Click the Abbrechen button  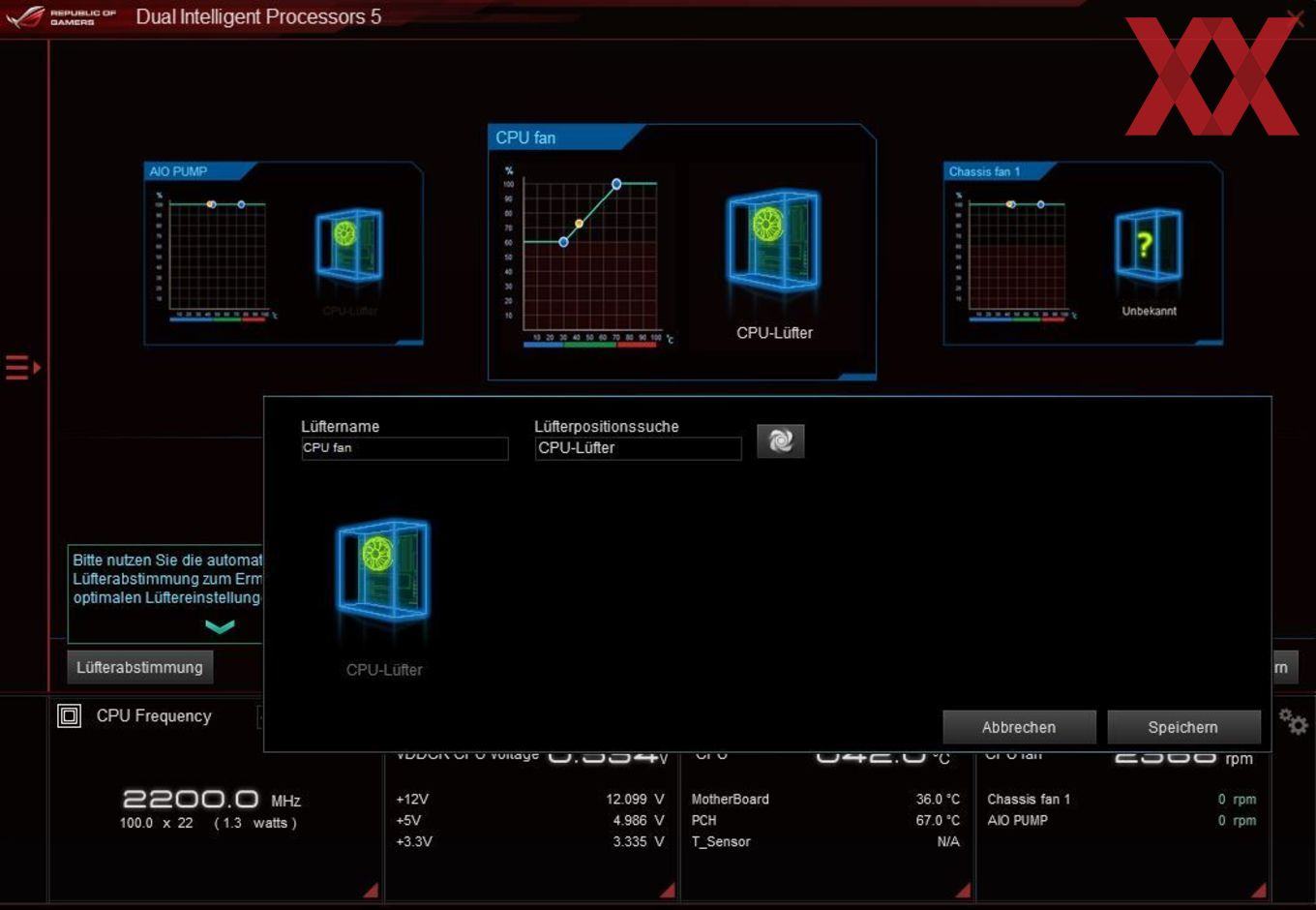[x=1019, y=727]
